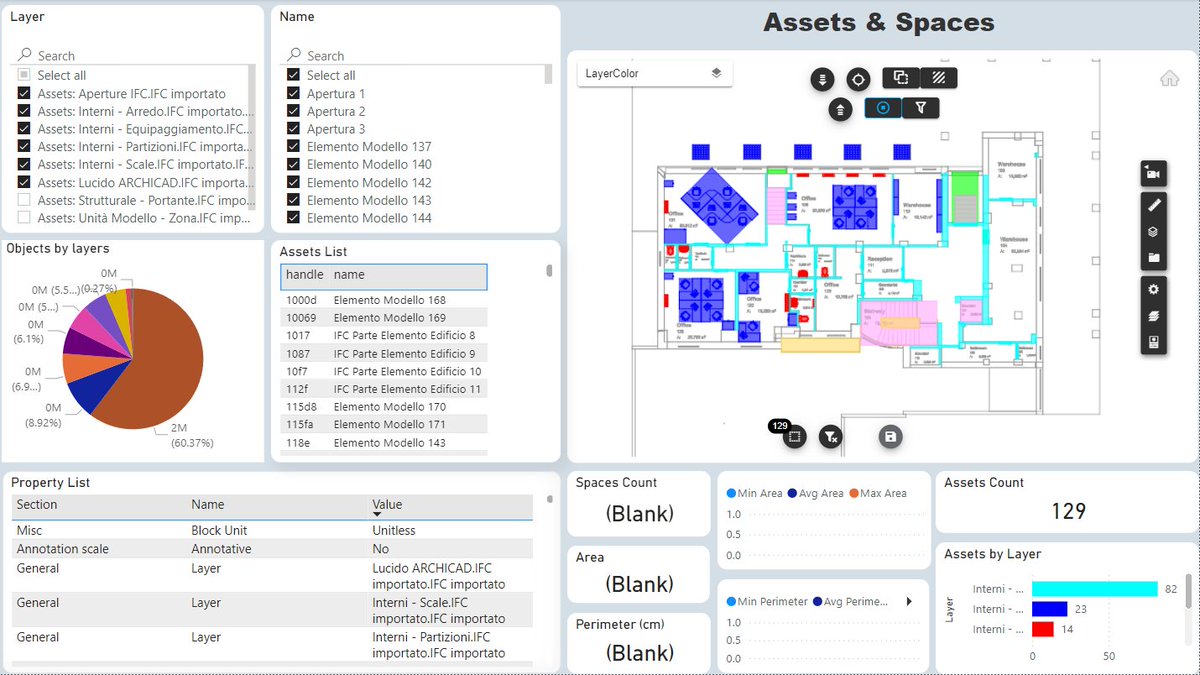This screenshot has width=1200, height=675.
Task: Uncheck Assets: Interni - Equipaggiamento layer
Action: pyautogui.click(x=24, y=129)
